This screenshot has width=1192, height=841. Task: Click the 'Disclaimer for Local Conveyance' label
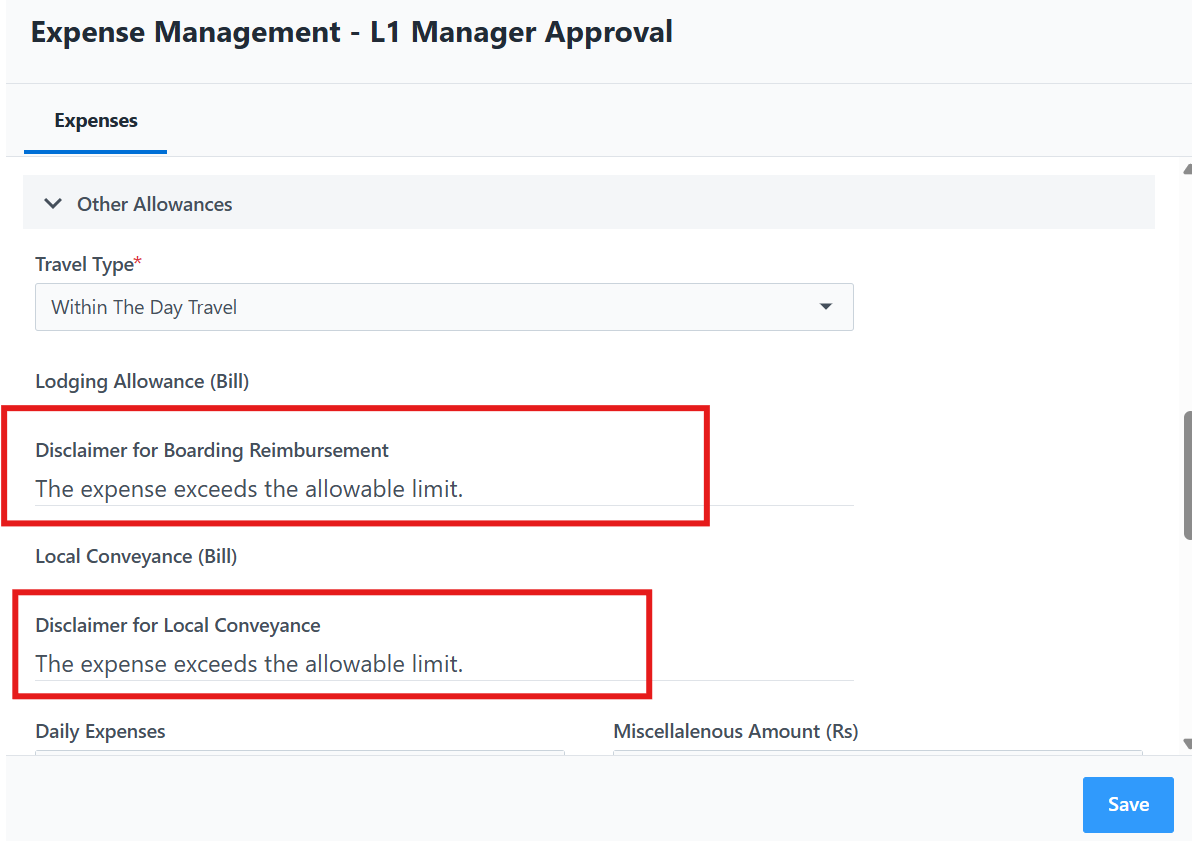(x=178, y=625)
